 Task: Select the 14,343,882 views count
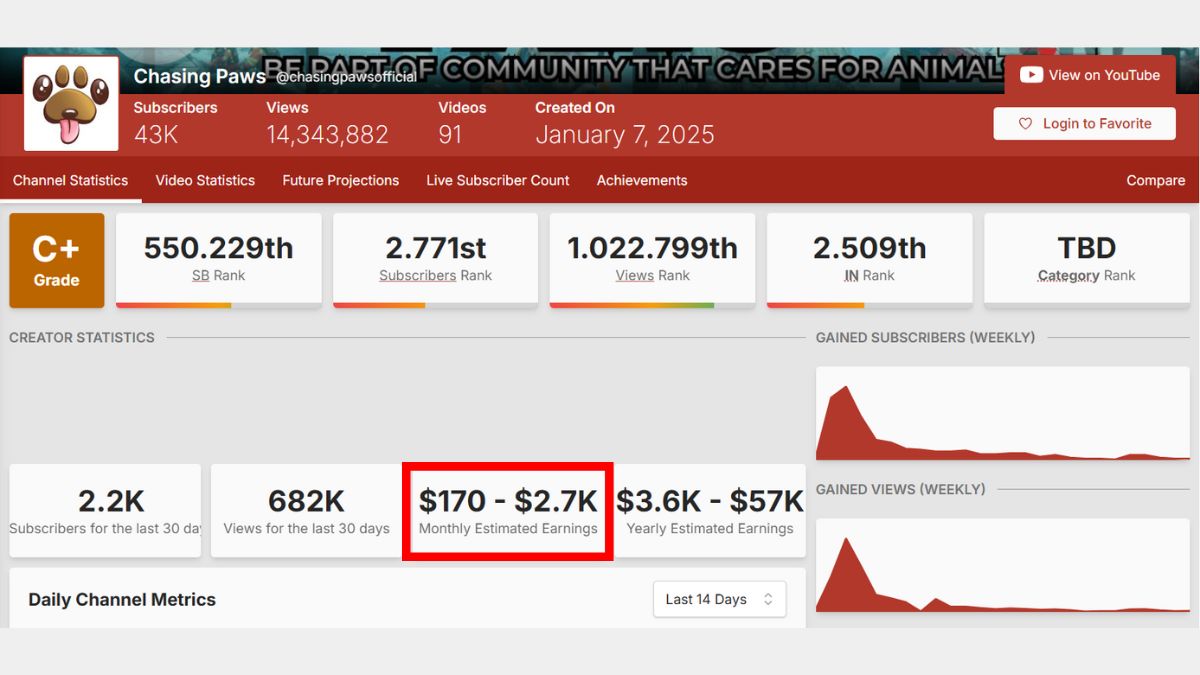pyautogui.click(x=327, y=134)
